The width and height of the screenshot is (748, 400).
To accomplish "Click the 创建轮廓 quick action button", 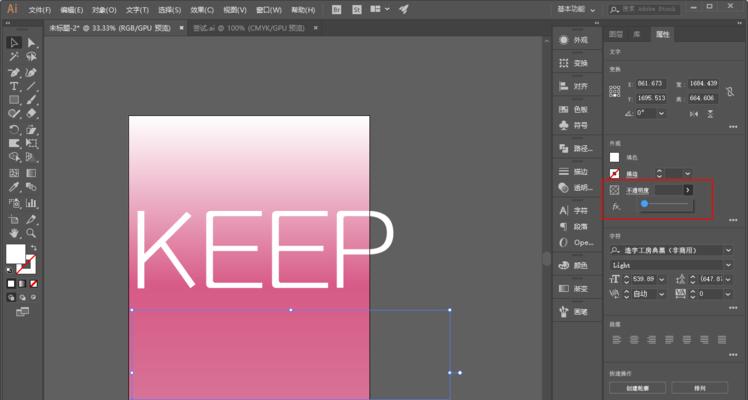I will tap(638, 388).
